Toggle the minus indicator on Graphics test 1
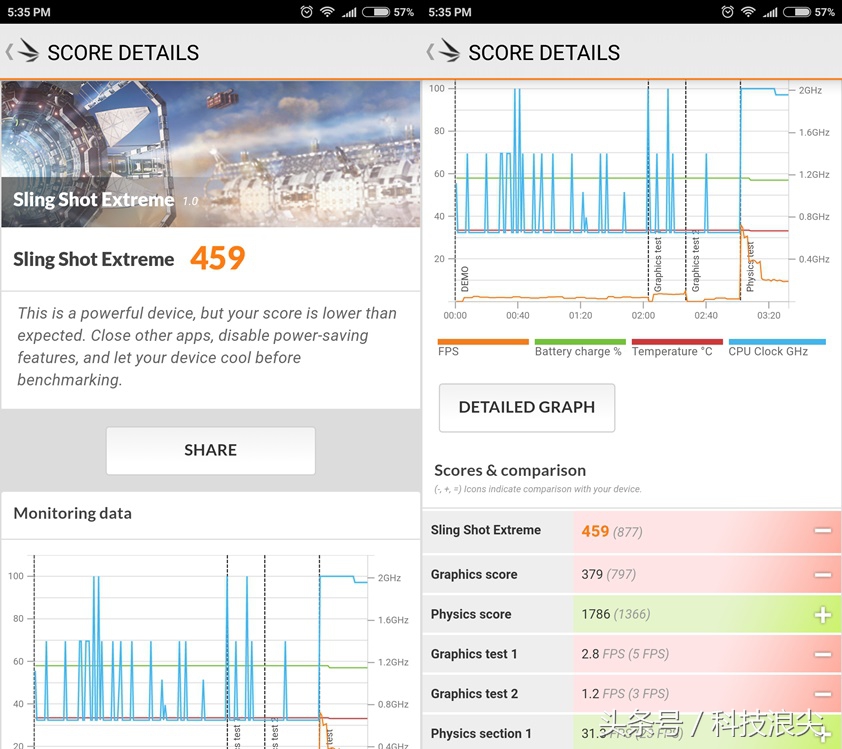842x749 pixels. click(823, 654)
